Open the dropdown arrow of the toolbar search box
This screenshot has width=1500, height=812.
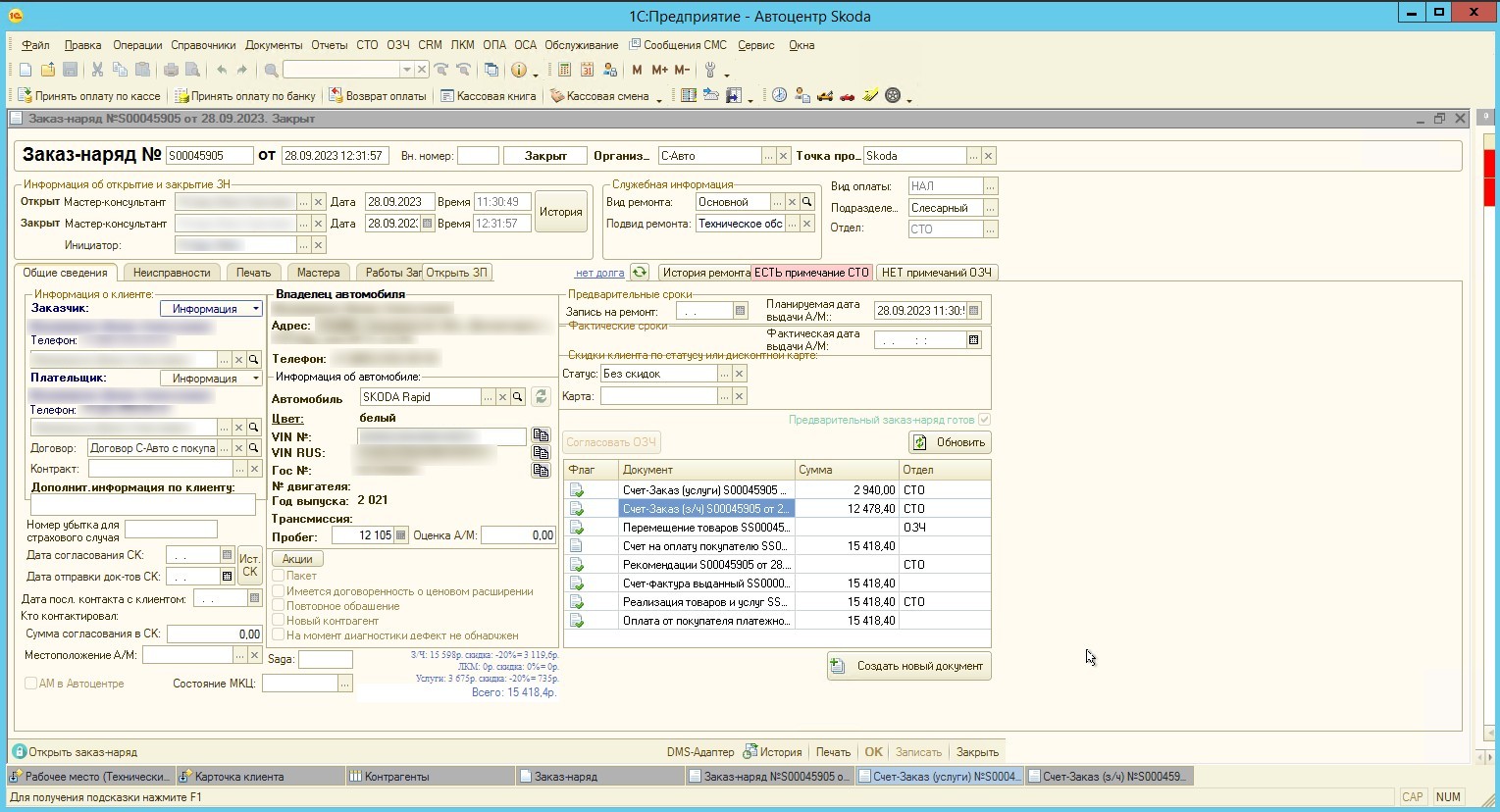point(406,70)
